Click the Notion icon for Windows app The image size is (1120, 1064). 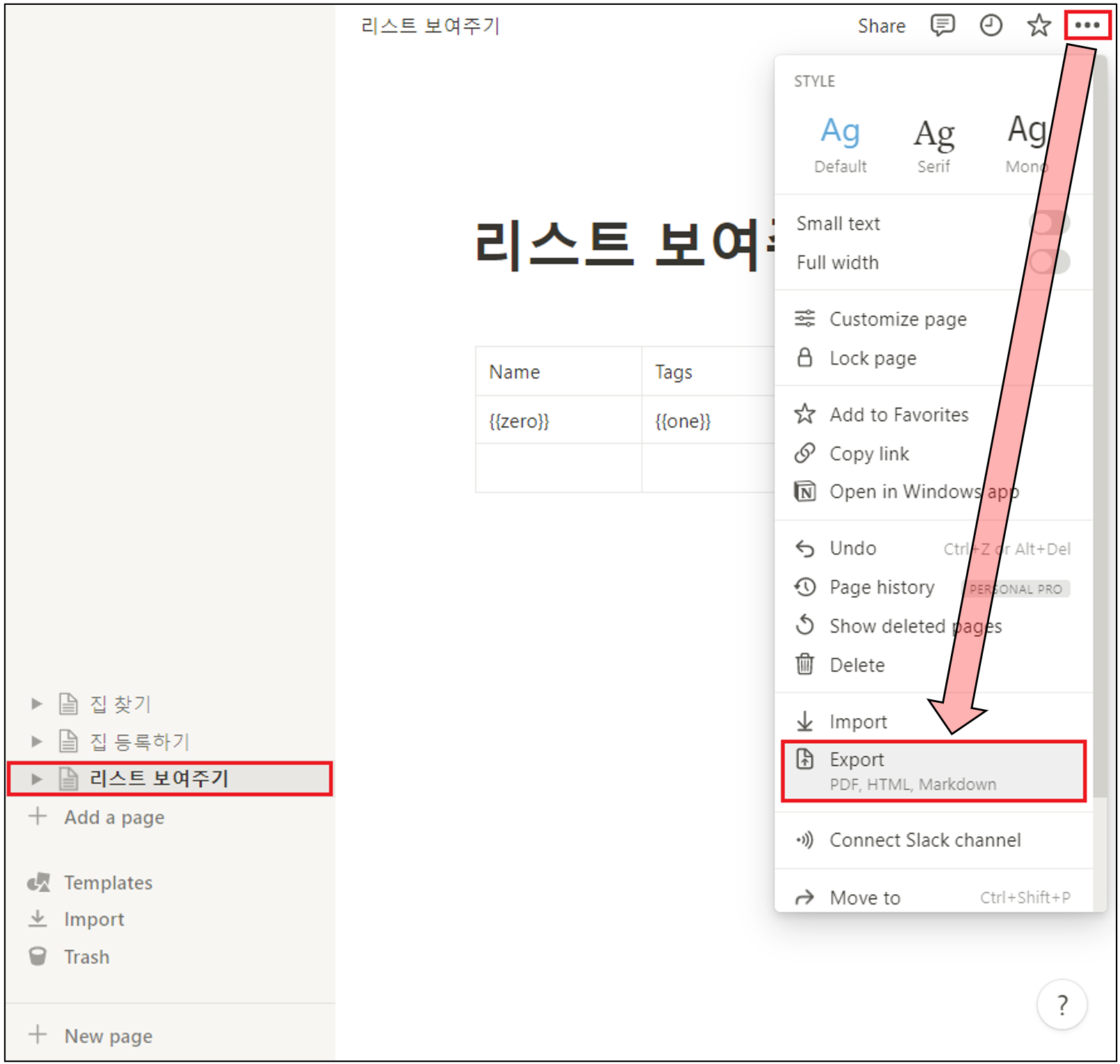805,491
